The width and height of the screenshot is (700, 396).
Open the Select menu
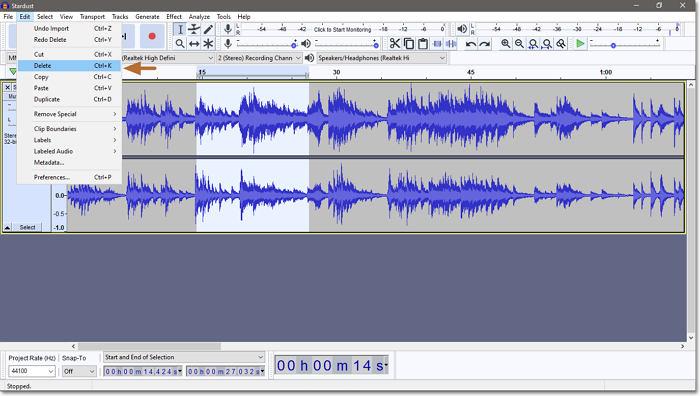coord(45,17)
